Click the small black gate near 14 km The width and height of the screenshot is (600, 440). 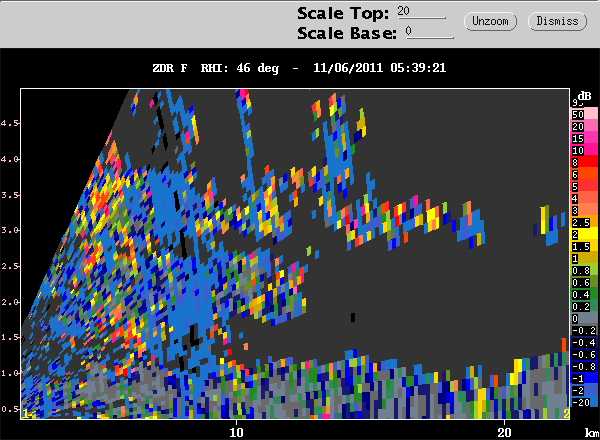click(x=353, y=317)
